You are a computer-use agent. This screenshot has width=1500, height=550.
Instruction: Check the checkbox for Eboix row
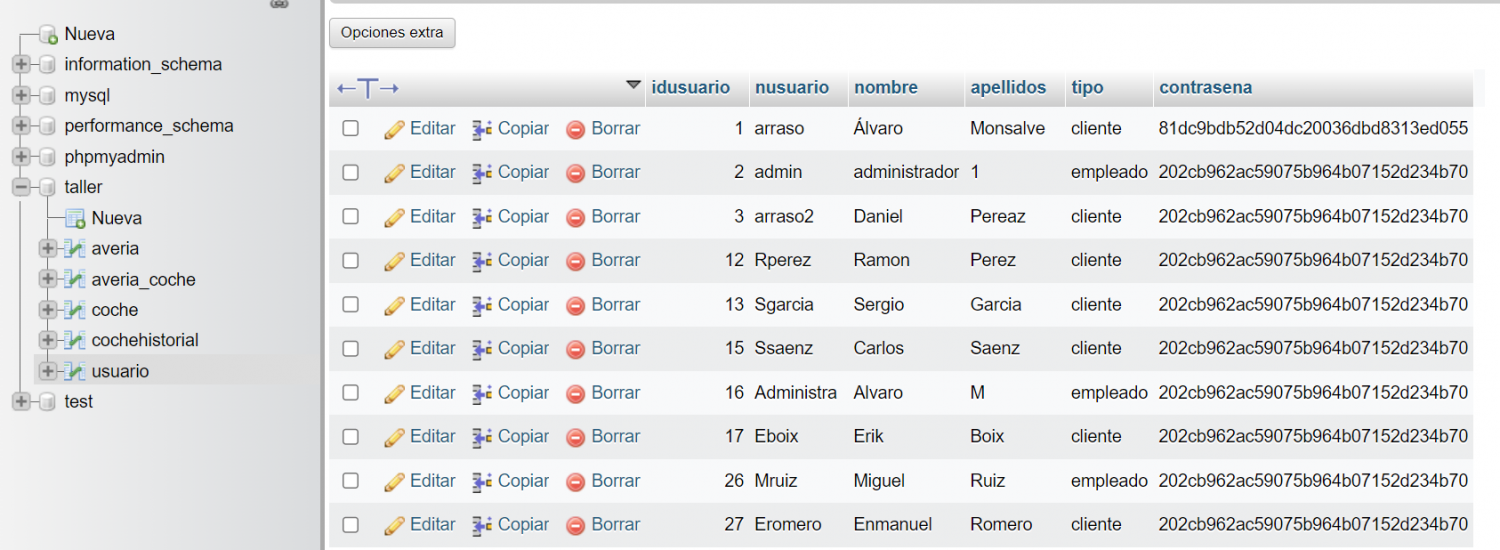click(x=350, y=437)
